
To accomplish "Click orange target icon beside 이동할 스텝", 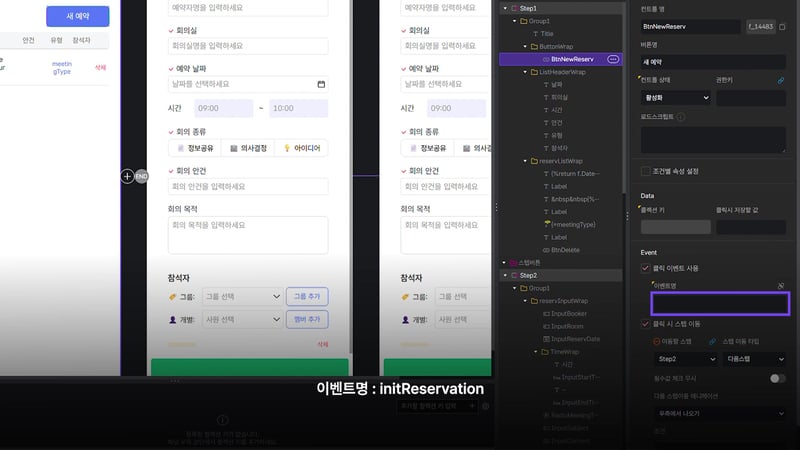I will tap(657, 341).
